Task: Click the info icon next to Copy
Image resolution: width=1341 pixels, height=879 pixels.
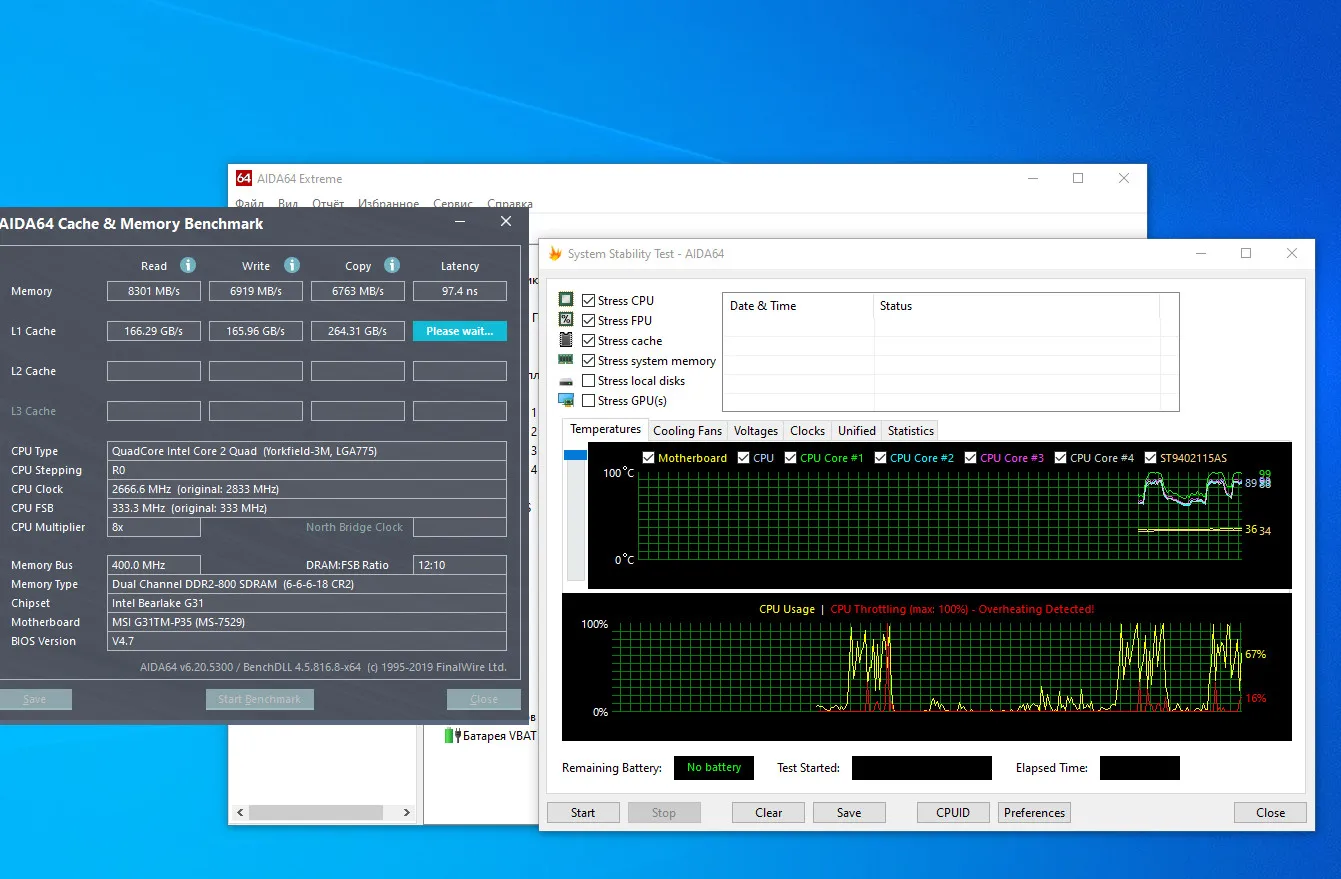Action: (392, 265)
